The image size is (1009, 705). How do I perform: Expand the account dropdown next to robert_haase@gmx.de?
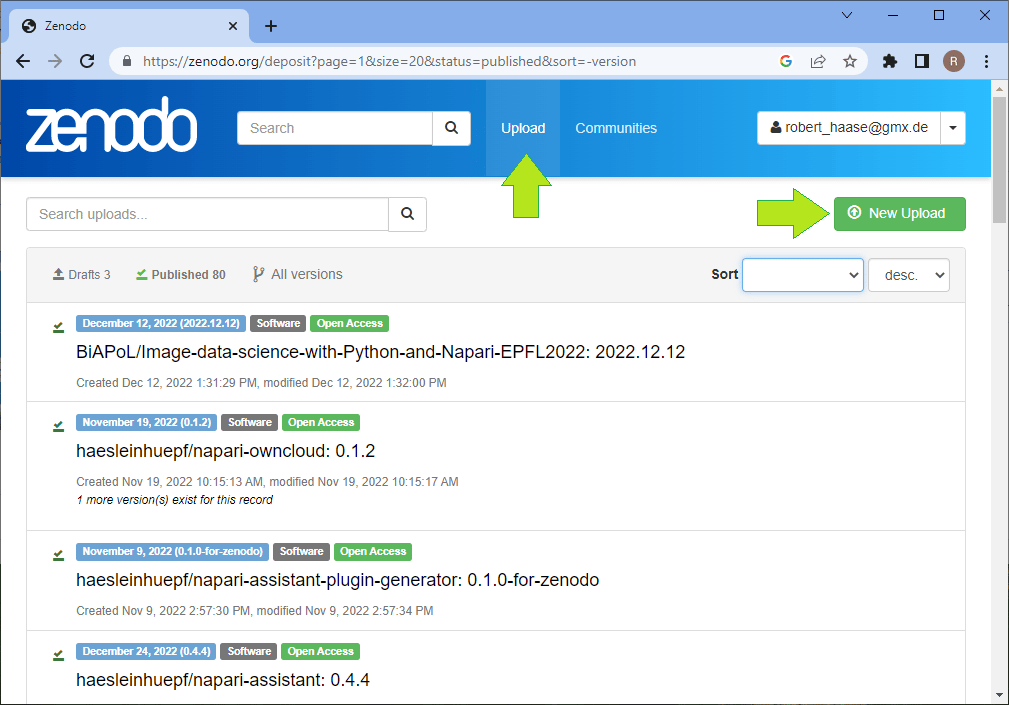[952, 128]
